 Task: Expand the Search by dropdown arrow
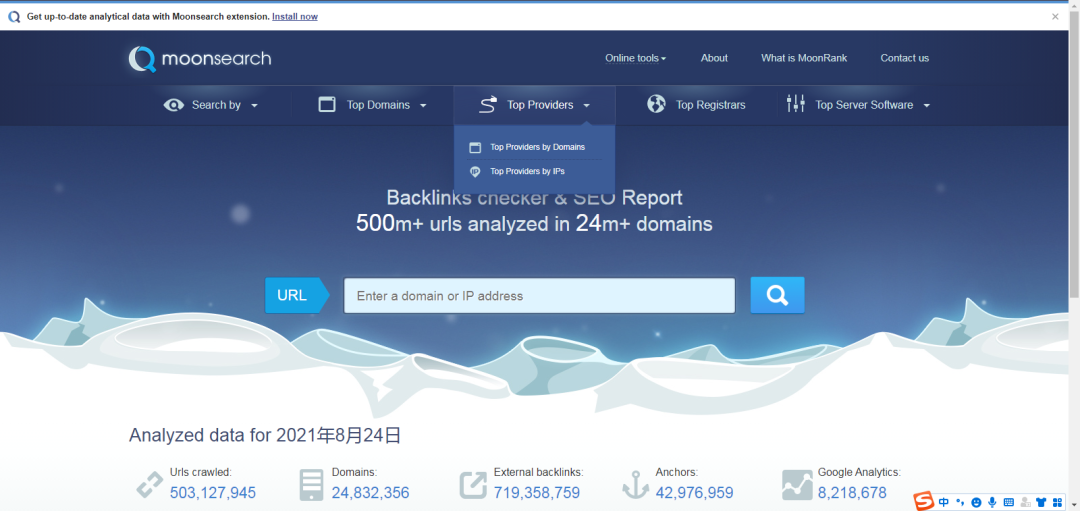click(x=254, y=105)
